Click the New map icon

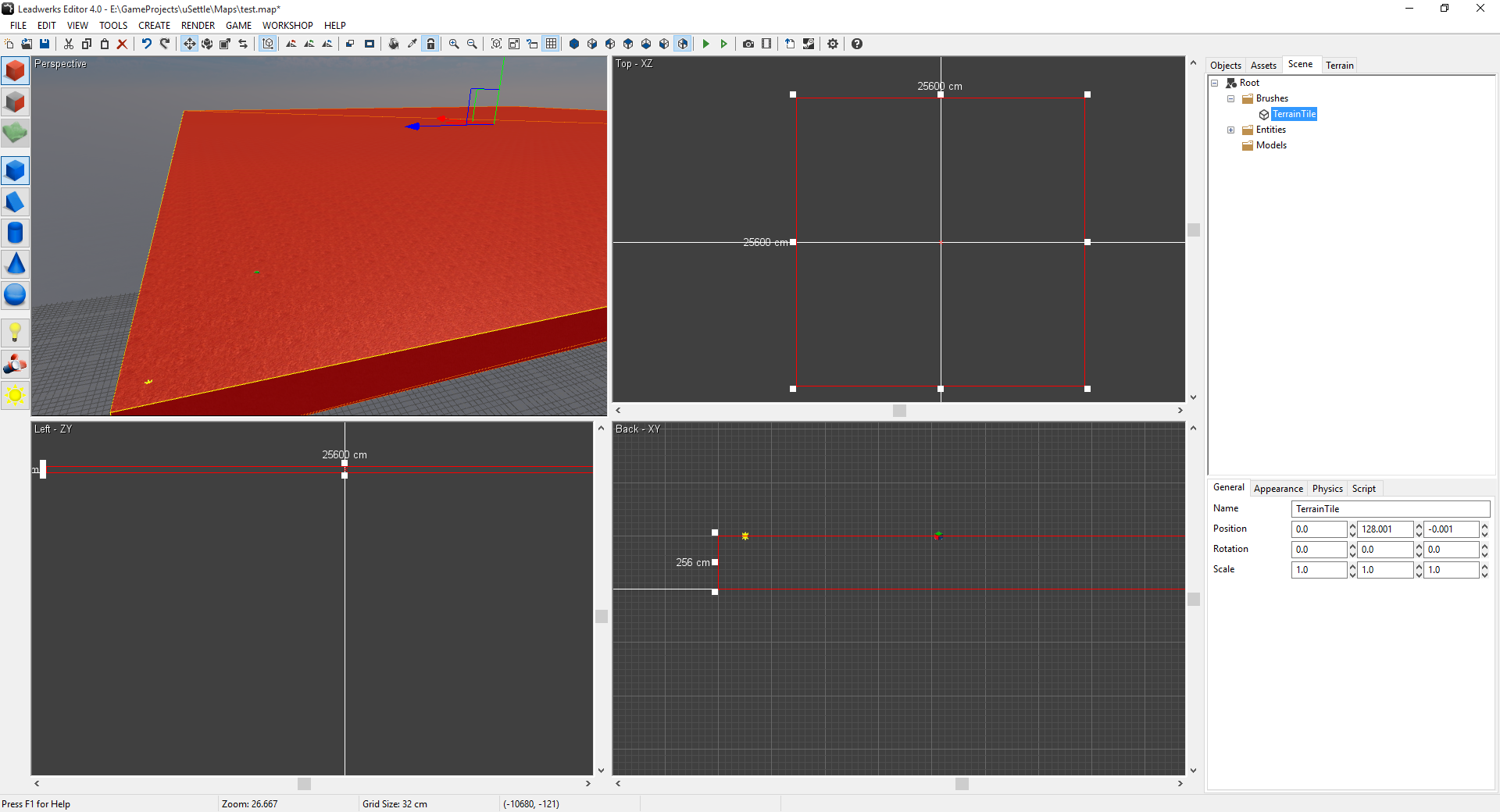point(9,44)
